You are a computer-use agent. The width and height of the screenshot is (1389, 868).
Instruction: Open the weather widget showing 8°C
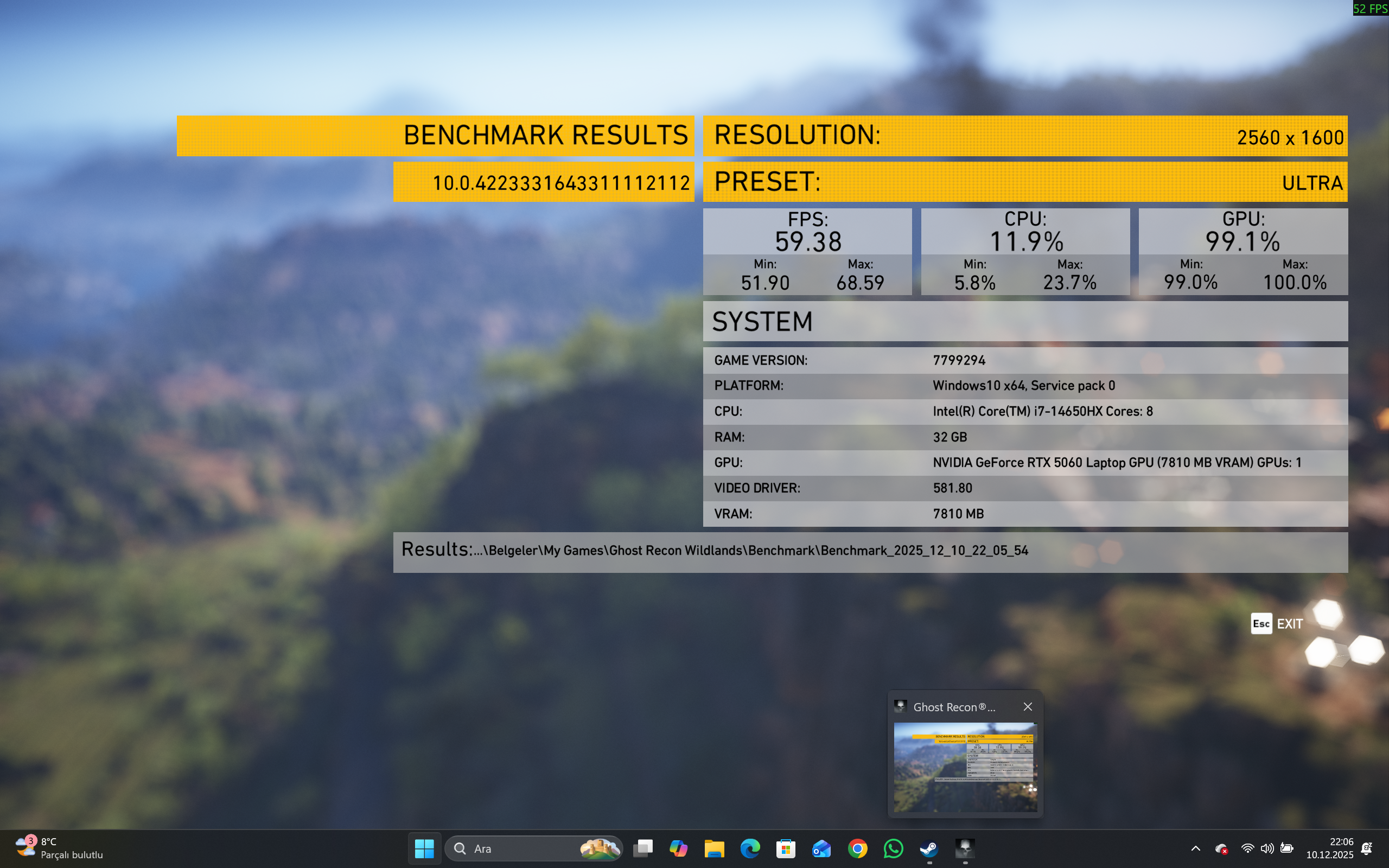pyautogui.click(x=59, y=848)
